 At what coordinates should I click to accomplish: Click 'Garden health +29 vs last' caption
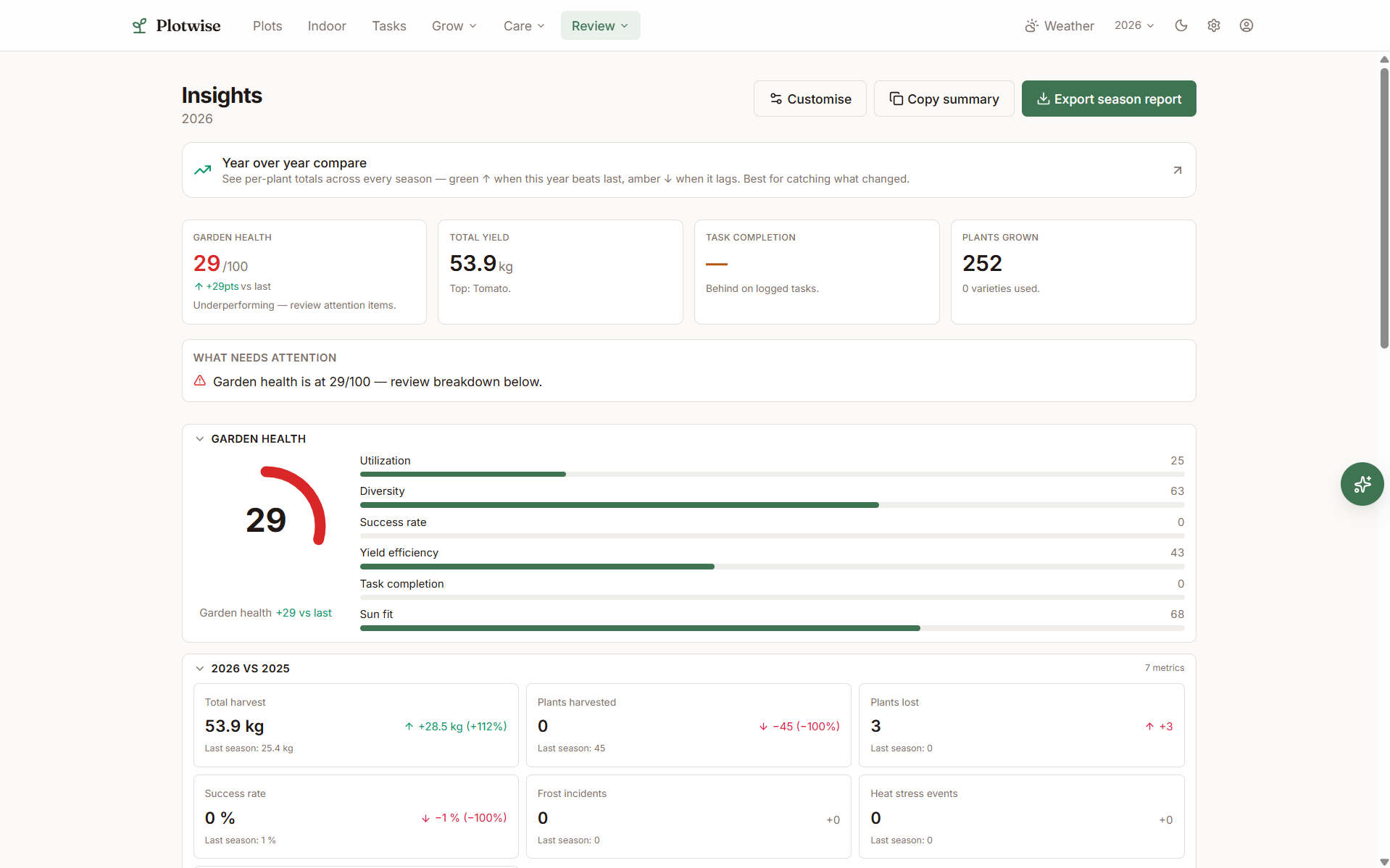[265, 613]
